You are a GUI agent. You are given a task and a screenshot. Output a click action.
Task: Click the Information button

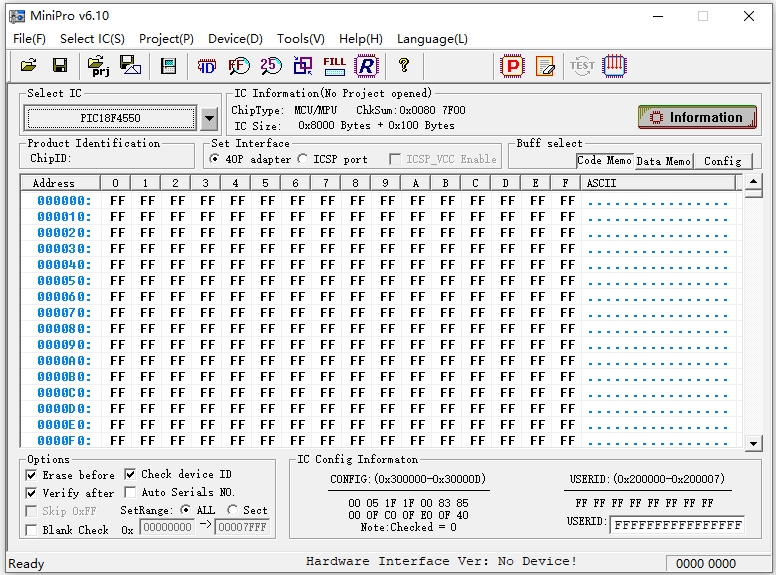pyautogui.click(x=697, y=117)
